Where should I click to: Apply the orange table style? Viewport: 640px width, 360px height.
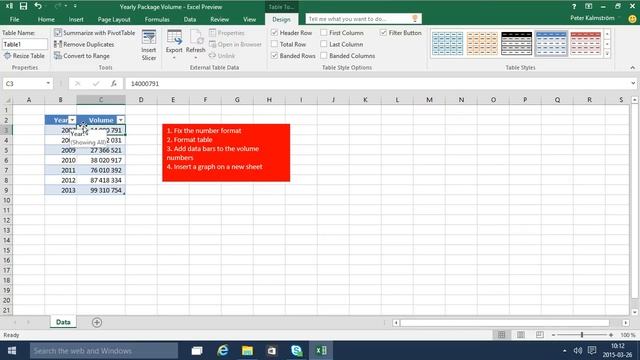click(x=482, y=43)
